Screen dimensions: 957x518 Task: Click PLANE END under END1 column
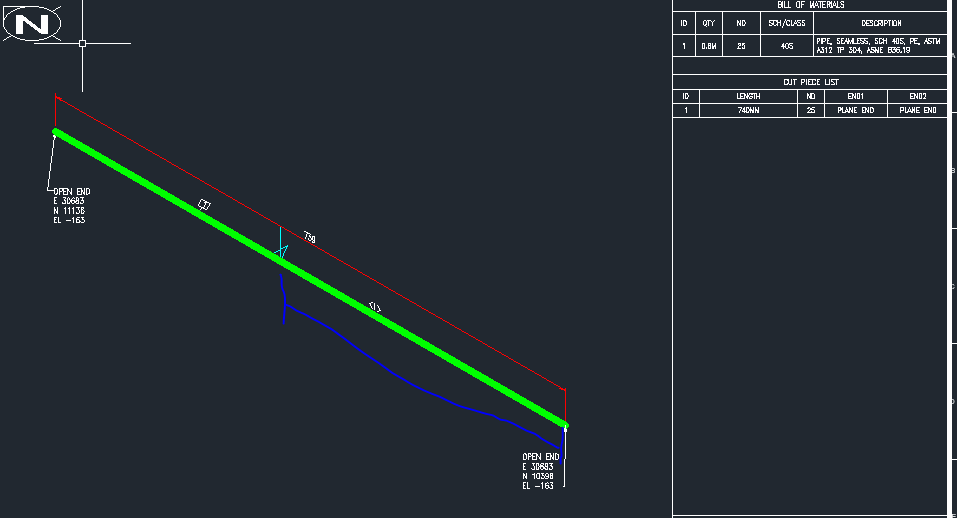[x=856, y=110]
